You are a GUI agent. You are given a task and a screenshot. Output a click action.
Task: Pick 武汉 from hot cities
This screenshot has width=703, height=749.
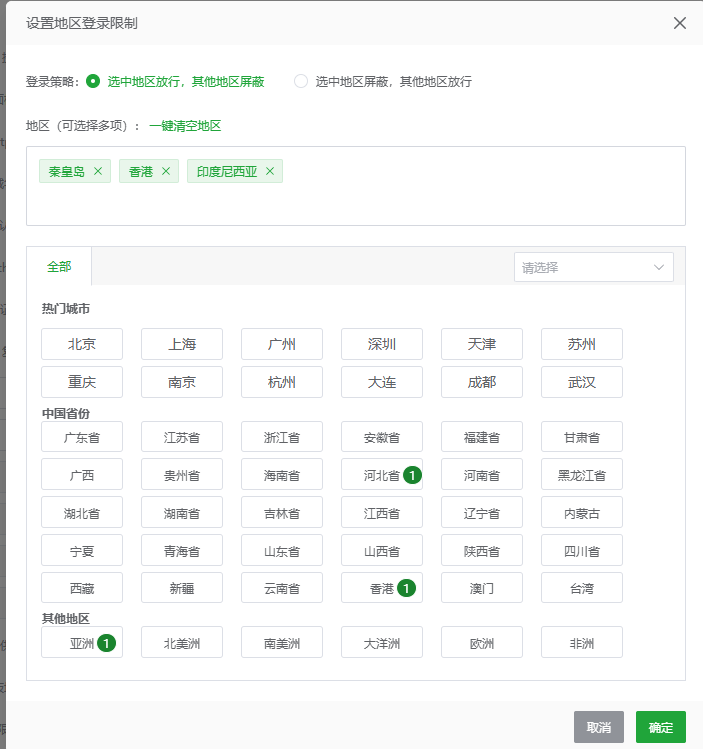click(x=582, y=382)
